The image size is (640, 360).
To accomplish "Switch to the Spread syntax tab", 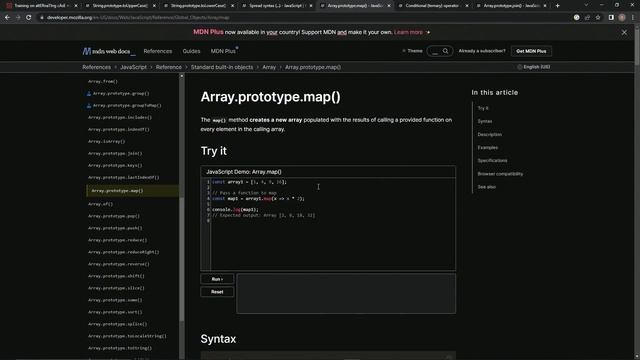I will (276, 6).
